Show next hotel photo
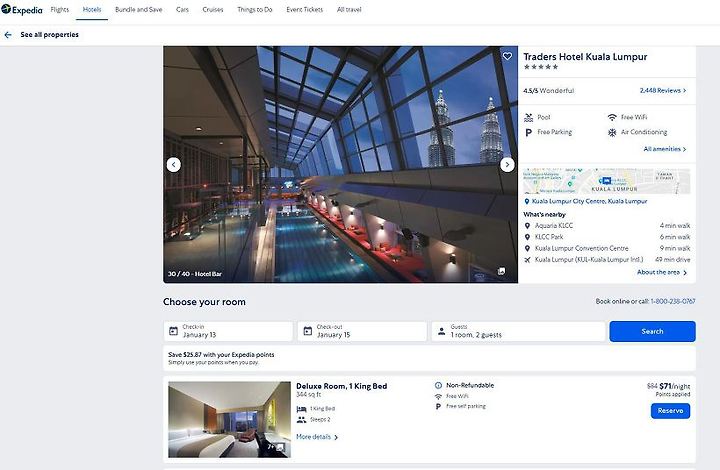720x470 pixels. (x=507, y=165)
